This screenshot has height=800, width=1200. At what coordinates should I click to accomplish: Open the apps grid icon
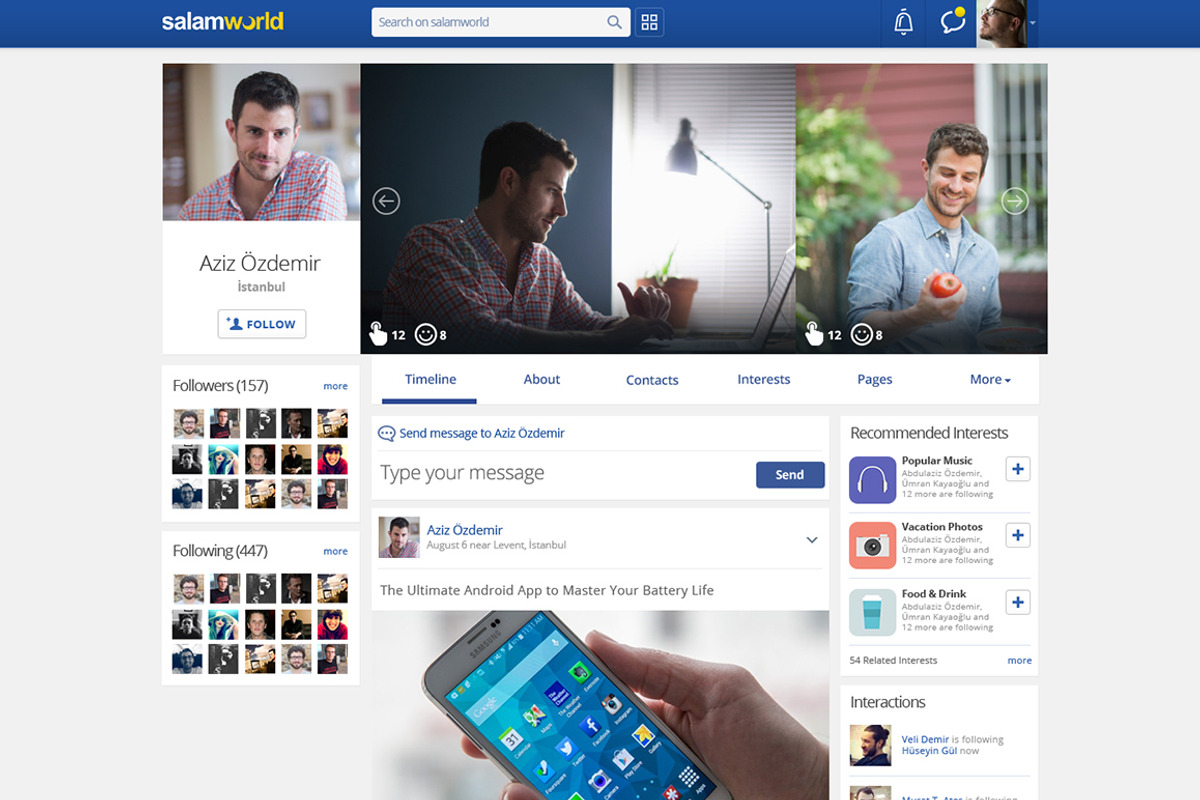(649, 22)
